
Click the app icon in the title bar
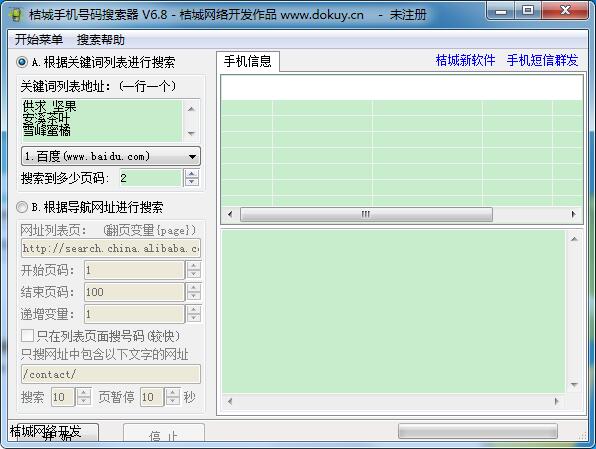[x=15, y=14]
